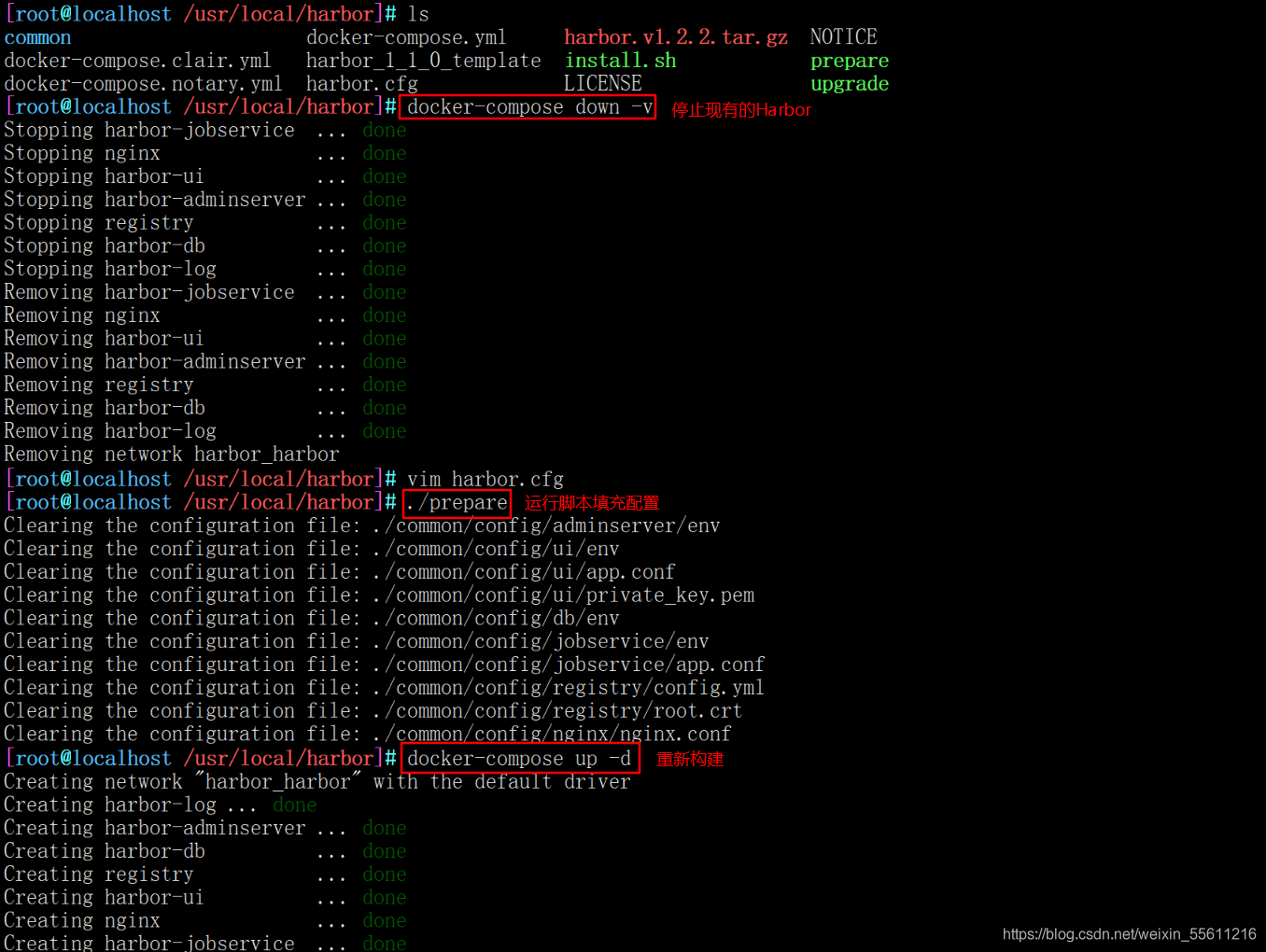Click the 'docker-compose down -v' command text
The image size is (1266, 952).
click(529, 107)
